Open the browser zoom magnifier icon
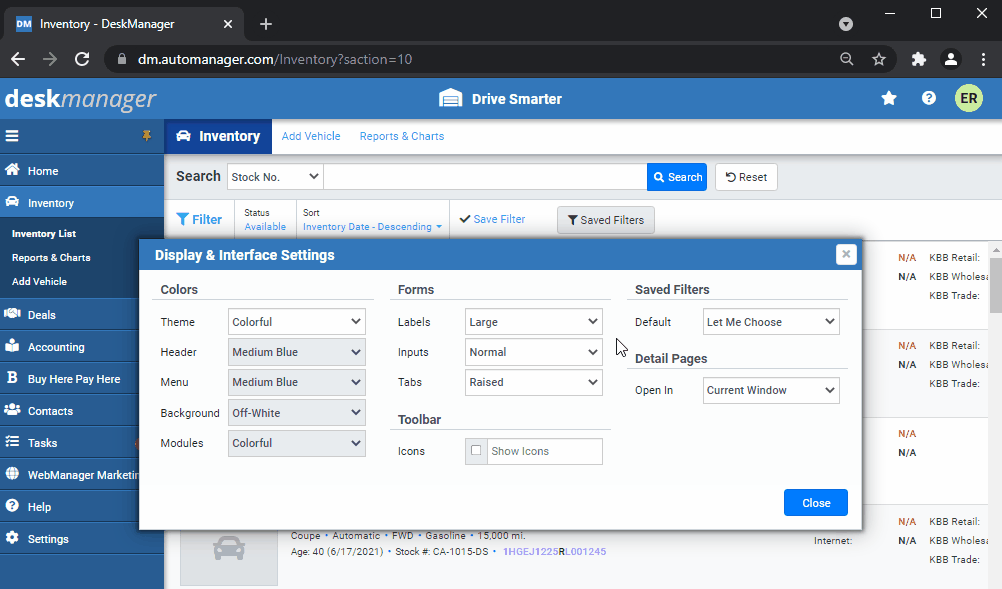The height and width of the screenshot is (589, 1002). [847, 59]
